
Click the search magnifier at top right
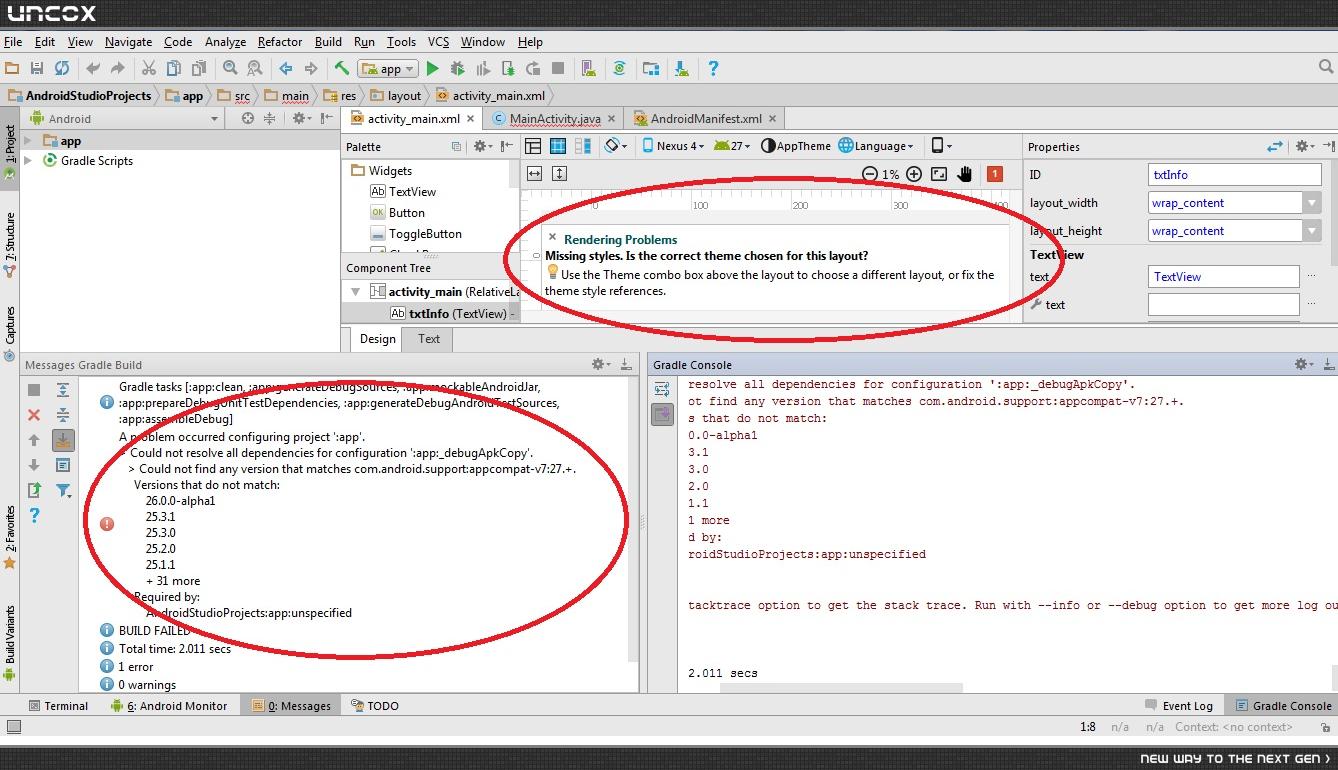pyautogui.click(x=1326, y=68)
